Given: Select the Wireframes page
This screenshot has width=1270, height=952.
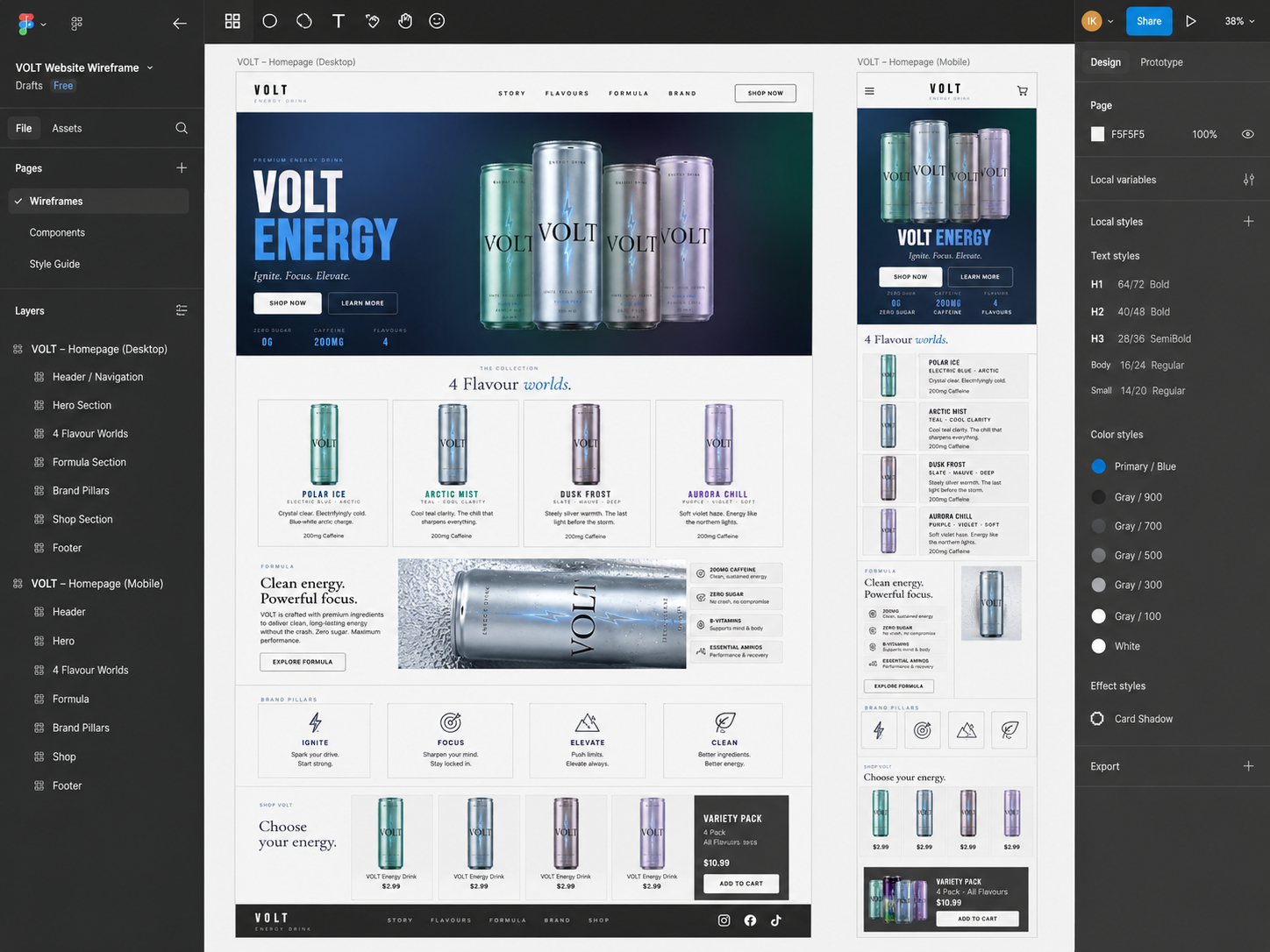Looking at the screenshot, I should pyautogui.click(x=98, y=201).
